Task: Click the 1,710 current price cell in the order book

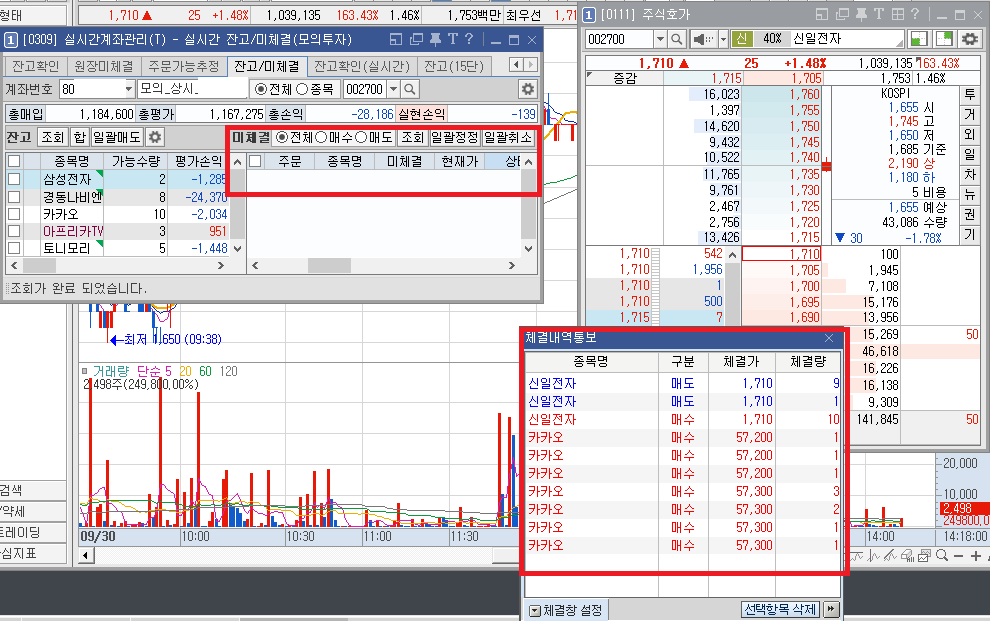Action: [x=781, y=254]
